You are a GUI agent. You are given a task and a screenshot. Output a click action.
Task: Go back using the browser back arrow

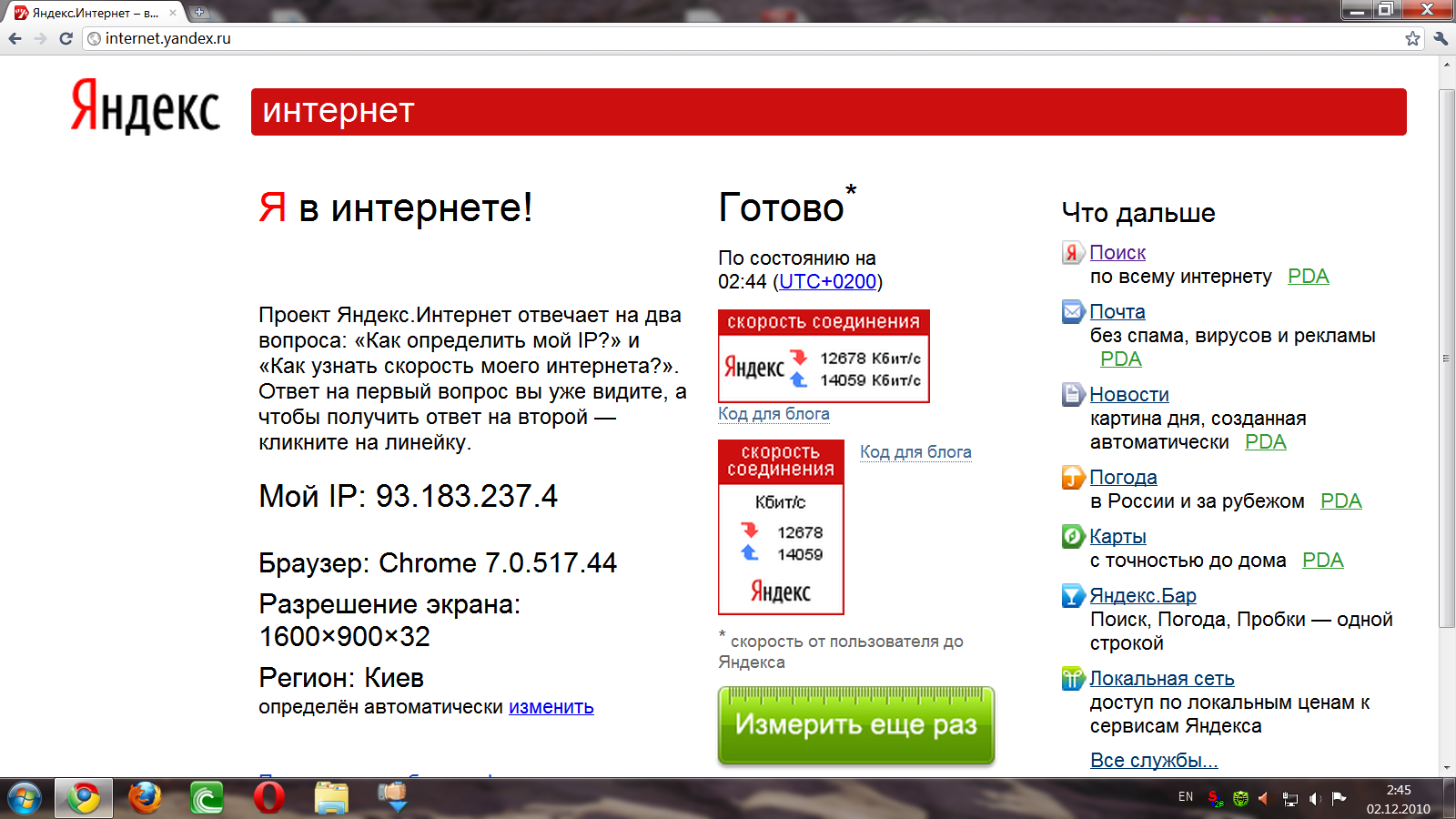(15, 38)
